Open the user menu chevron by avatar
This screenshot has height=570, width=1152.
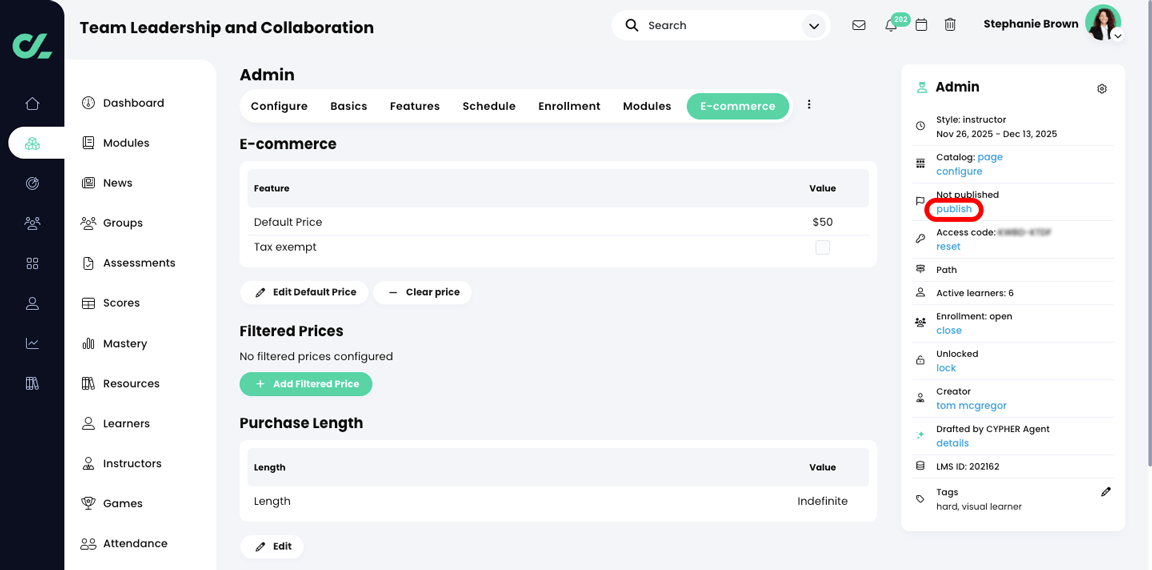tap(1117, 35)
